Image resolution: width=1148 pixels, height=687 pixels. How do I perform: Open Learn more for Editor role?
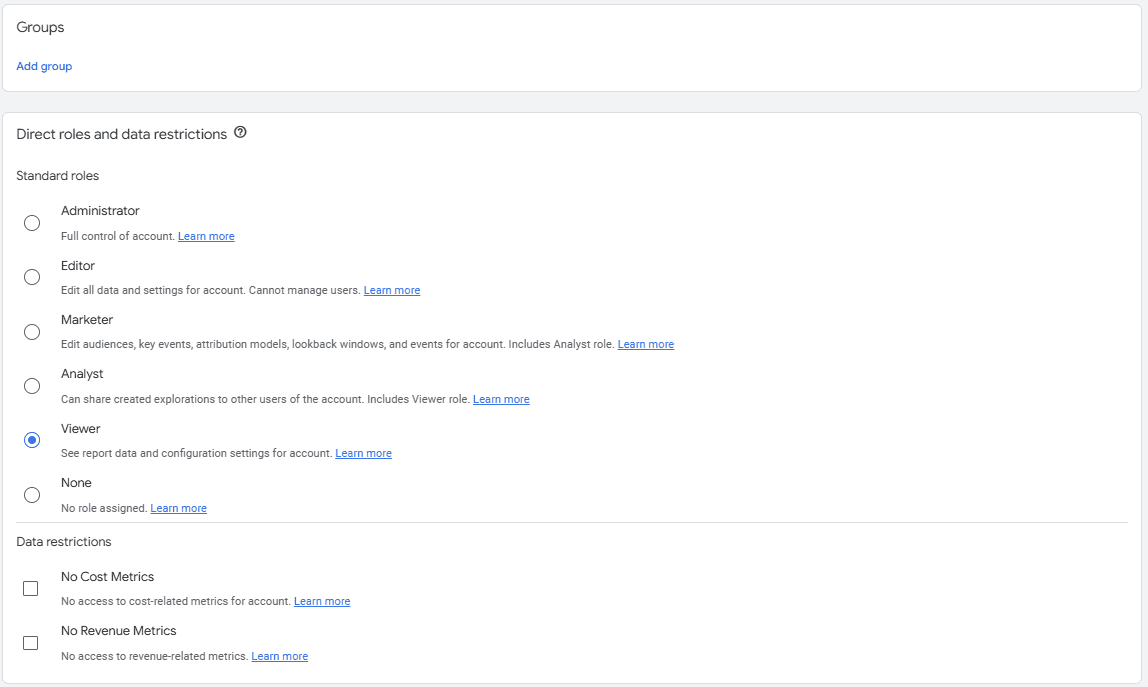[x=392, y=290]
